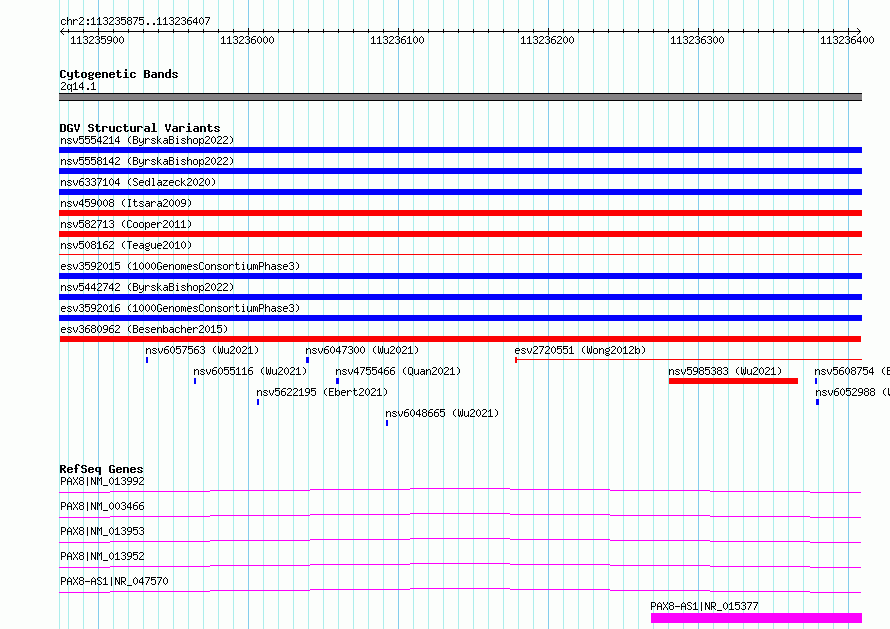Click nsv5622195 (Ebert2021) label
The height and width of the screenshot is (629, 890).
pos(322,392)
